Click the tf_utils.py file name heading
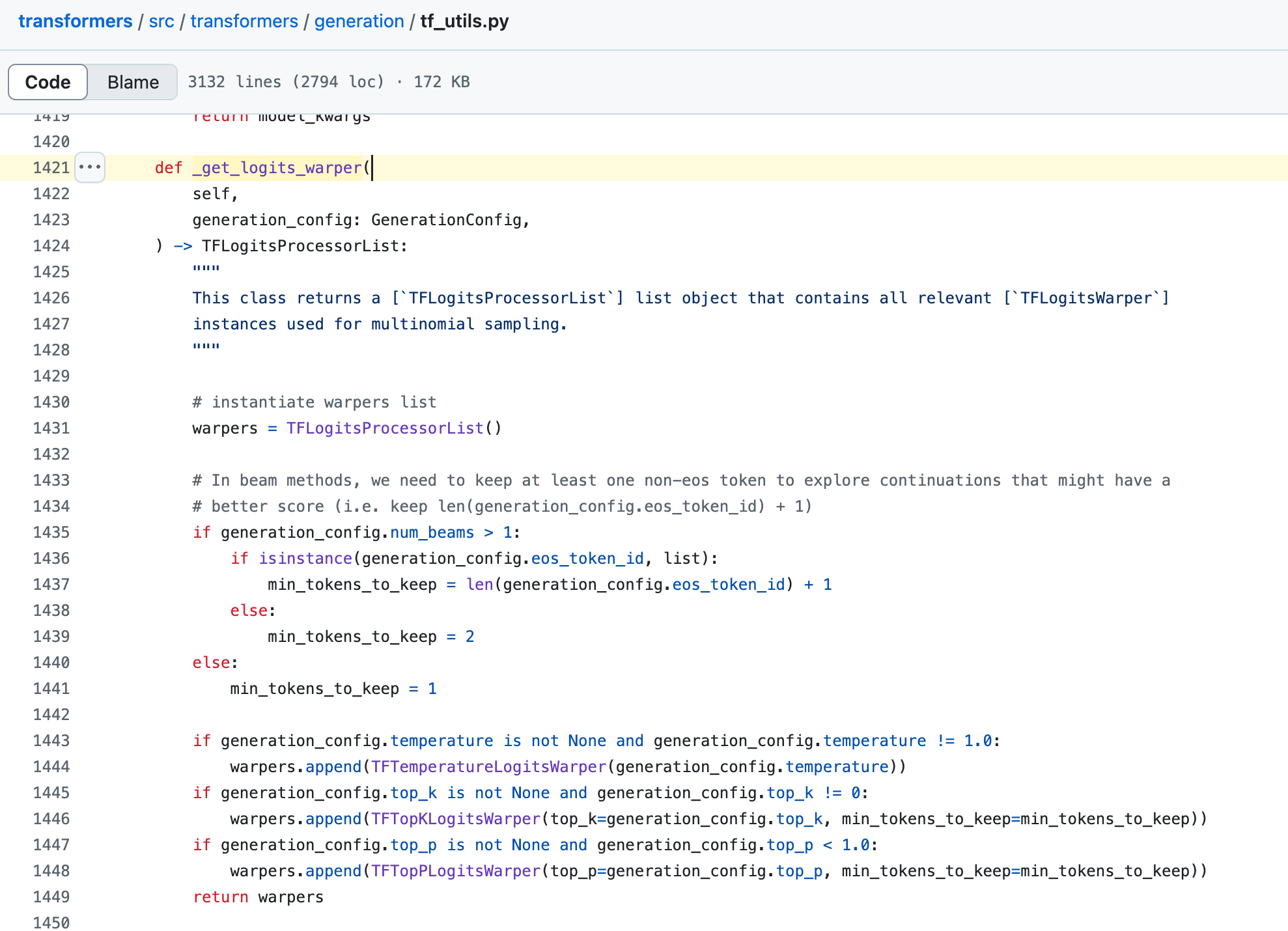Image resolution: width=1288 pixels, height=931 pixels. (464, 21)
